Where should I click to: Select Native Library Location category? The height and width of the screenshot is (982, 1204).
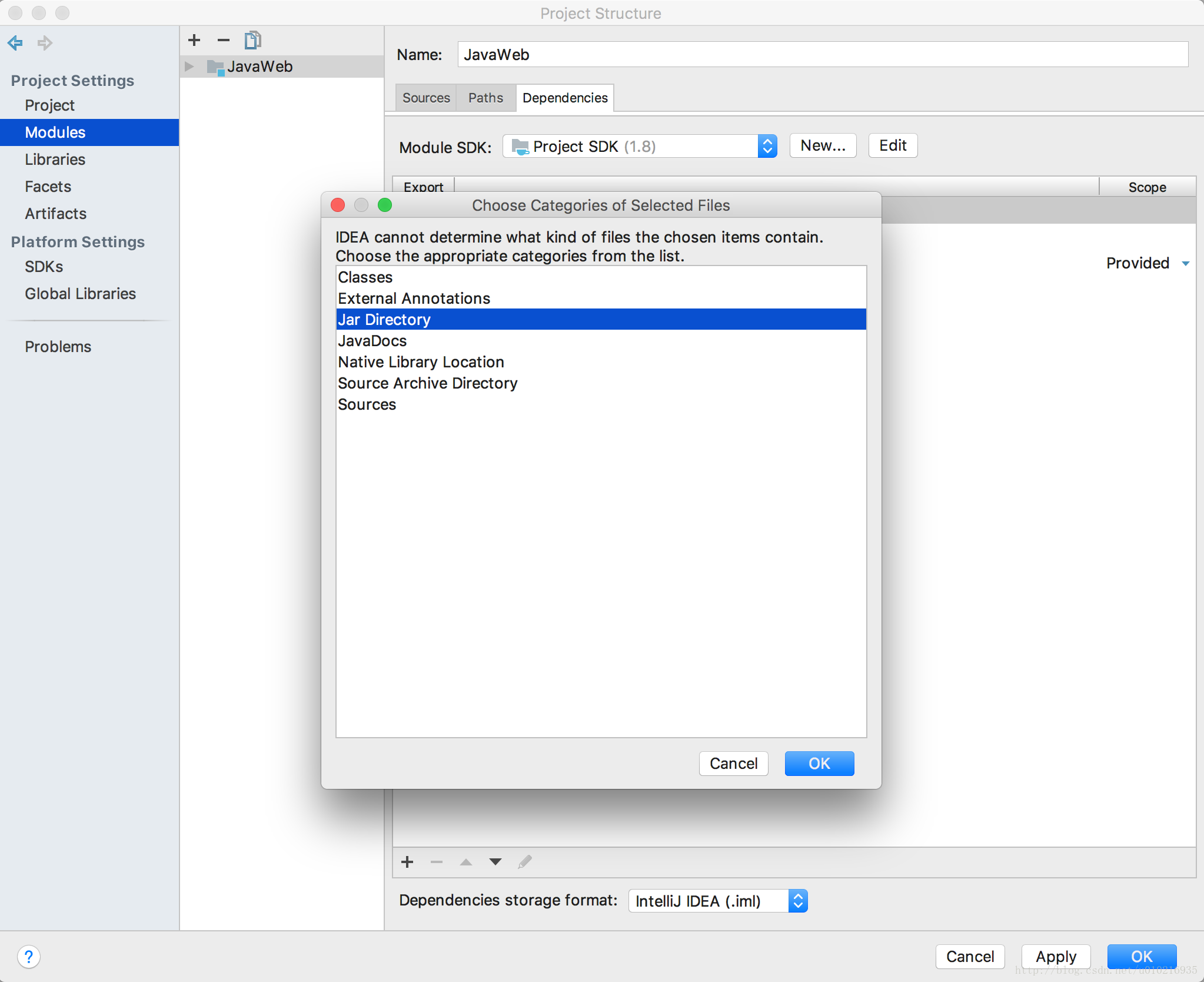point(601,362)
